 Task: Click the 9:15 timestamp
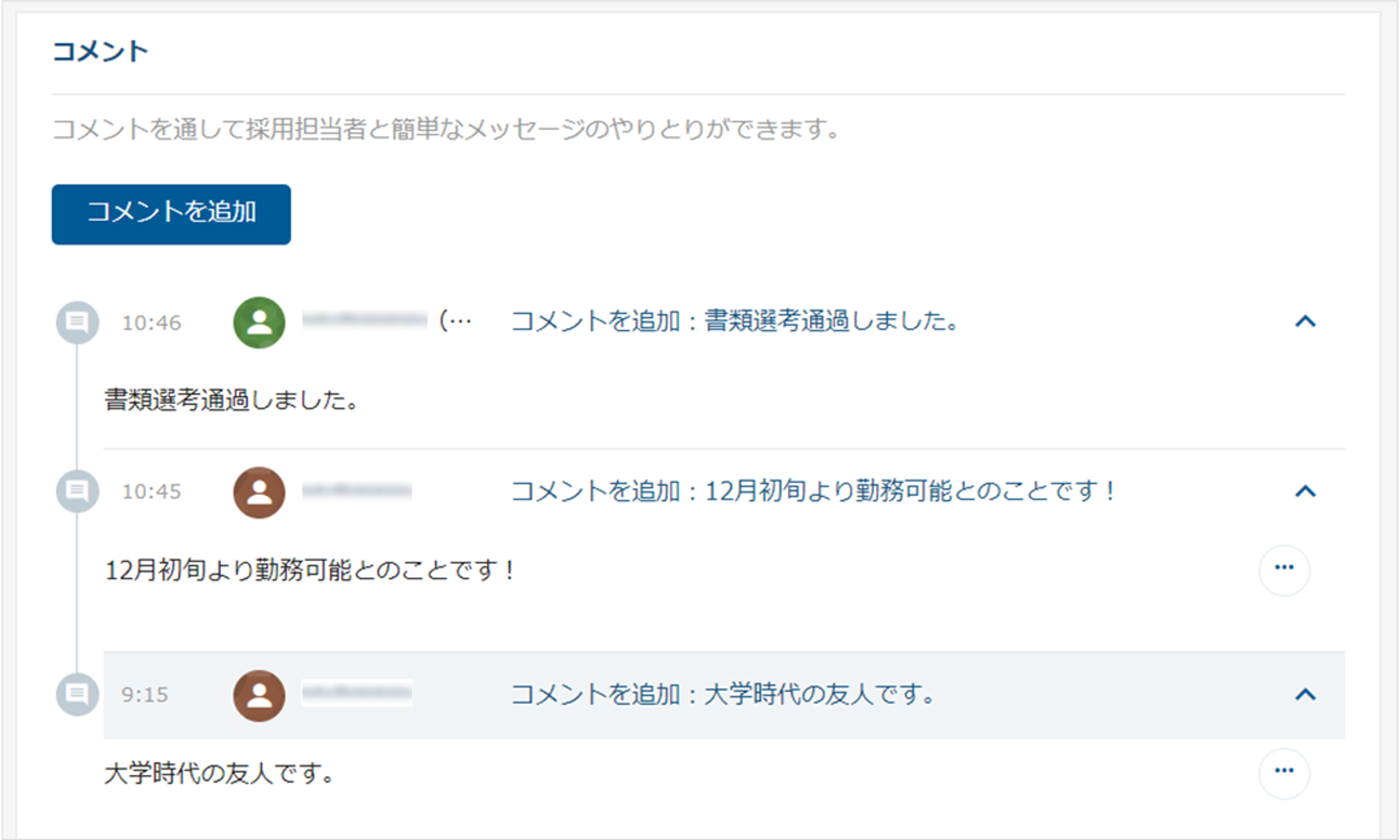point(145,694)
